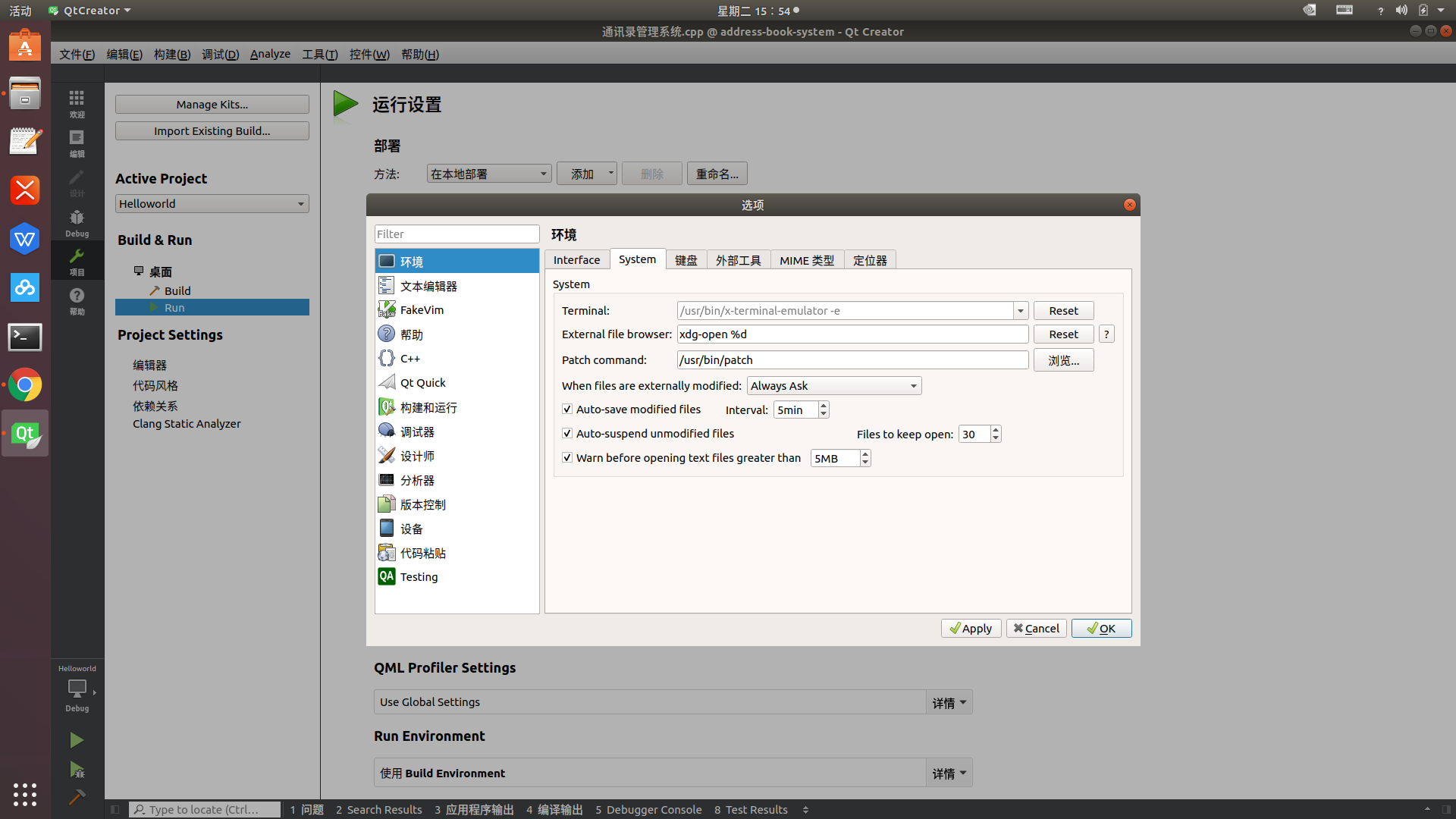Open the debugger options category
This screenshot has height=819, width=1456.
click(x=417, y=431)
